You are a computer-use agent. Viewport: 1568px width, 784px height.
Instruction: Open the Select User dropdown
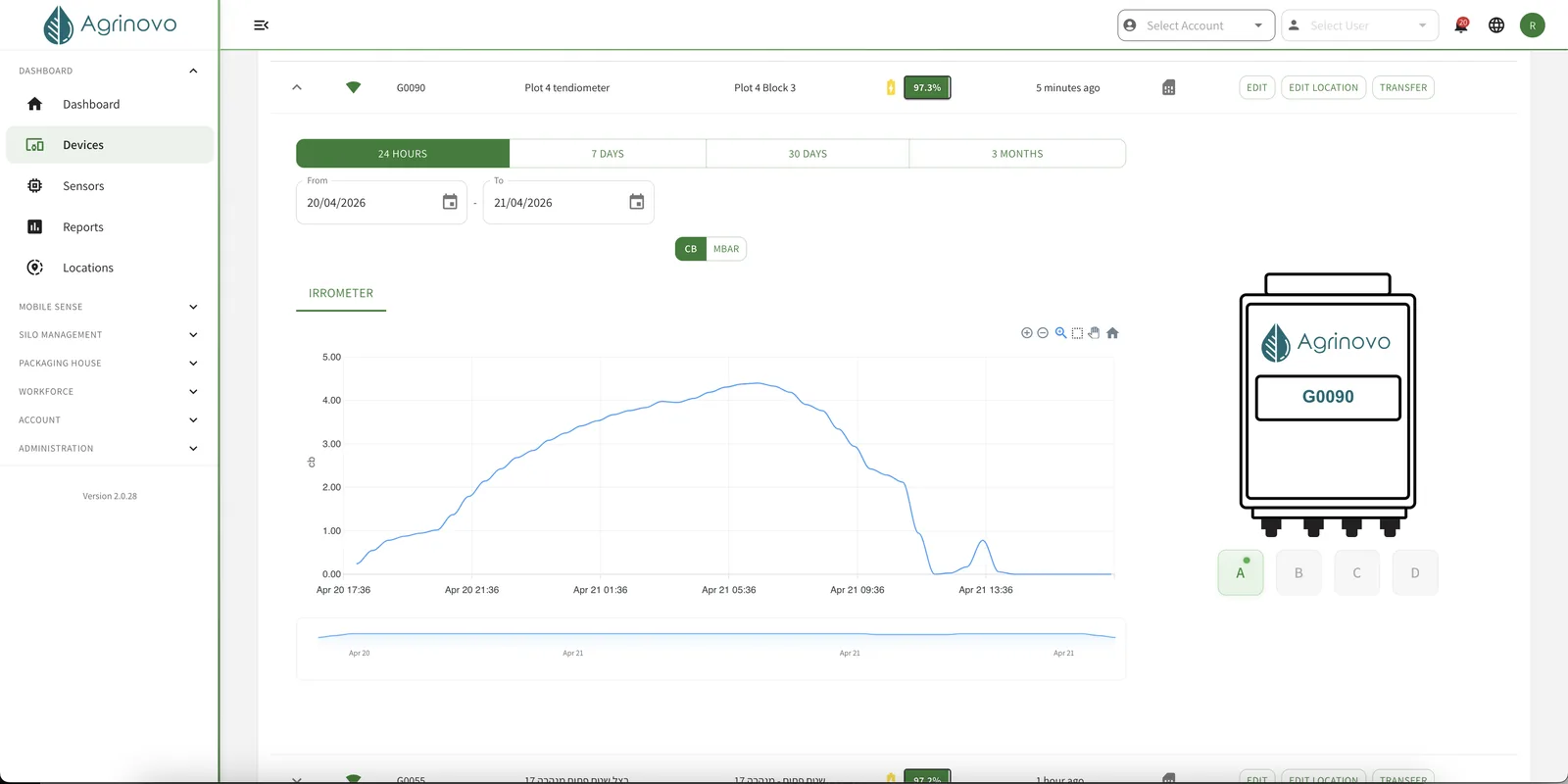[x=1359, y=25]
